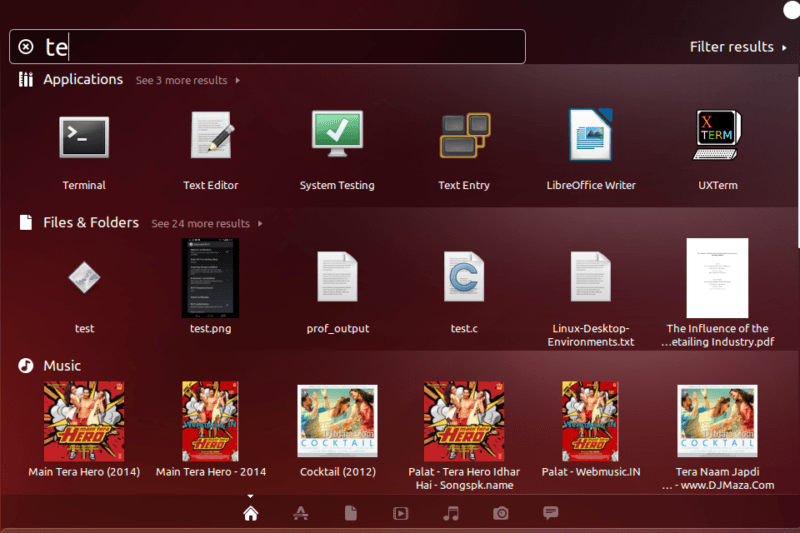Clear the search field with X icon
The width and height of the screenshot is (800, 533).
tap(26, 47)
